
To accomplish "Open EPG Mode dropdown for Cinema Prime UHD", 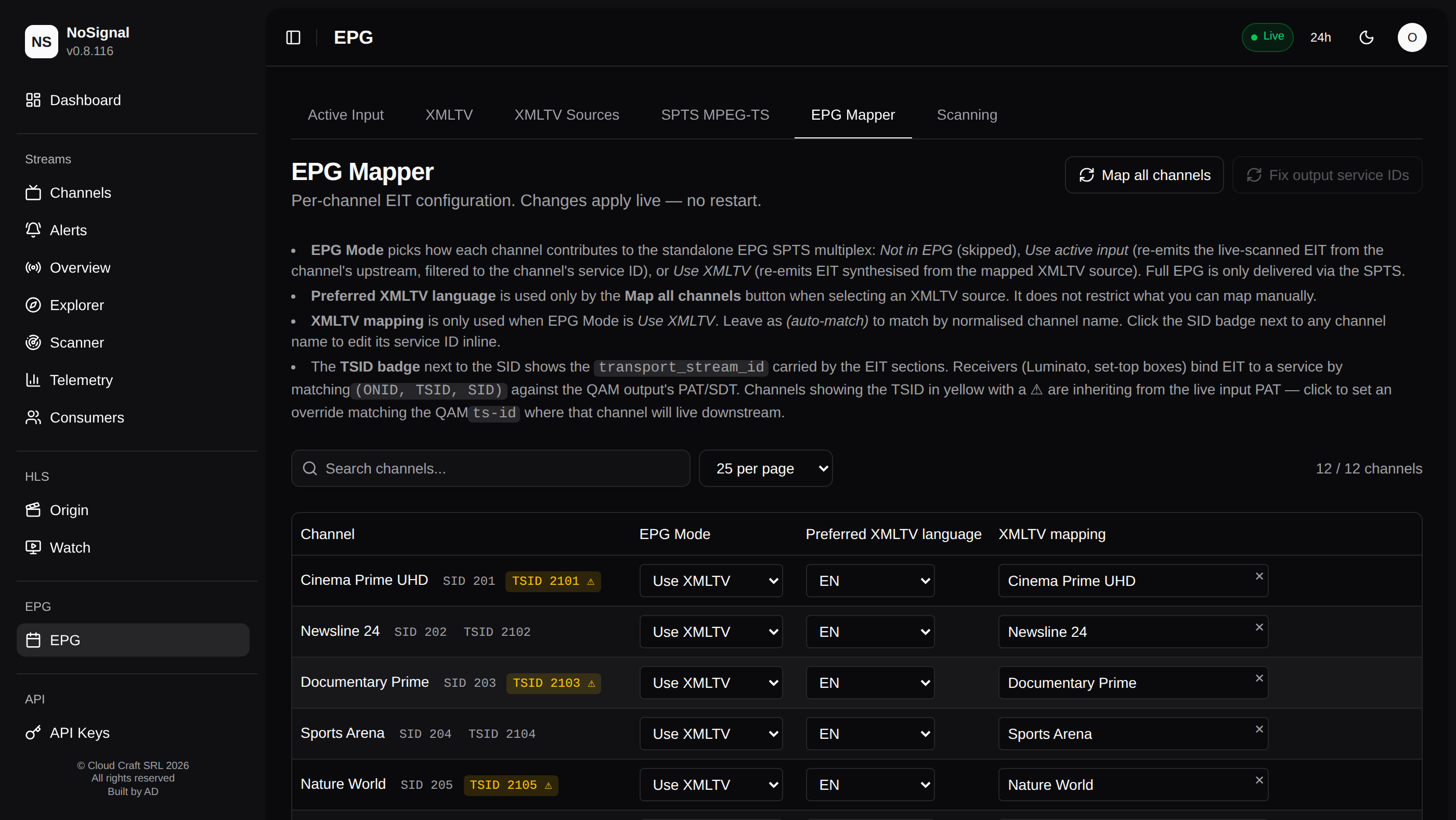I will tap(711, 581).
